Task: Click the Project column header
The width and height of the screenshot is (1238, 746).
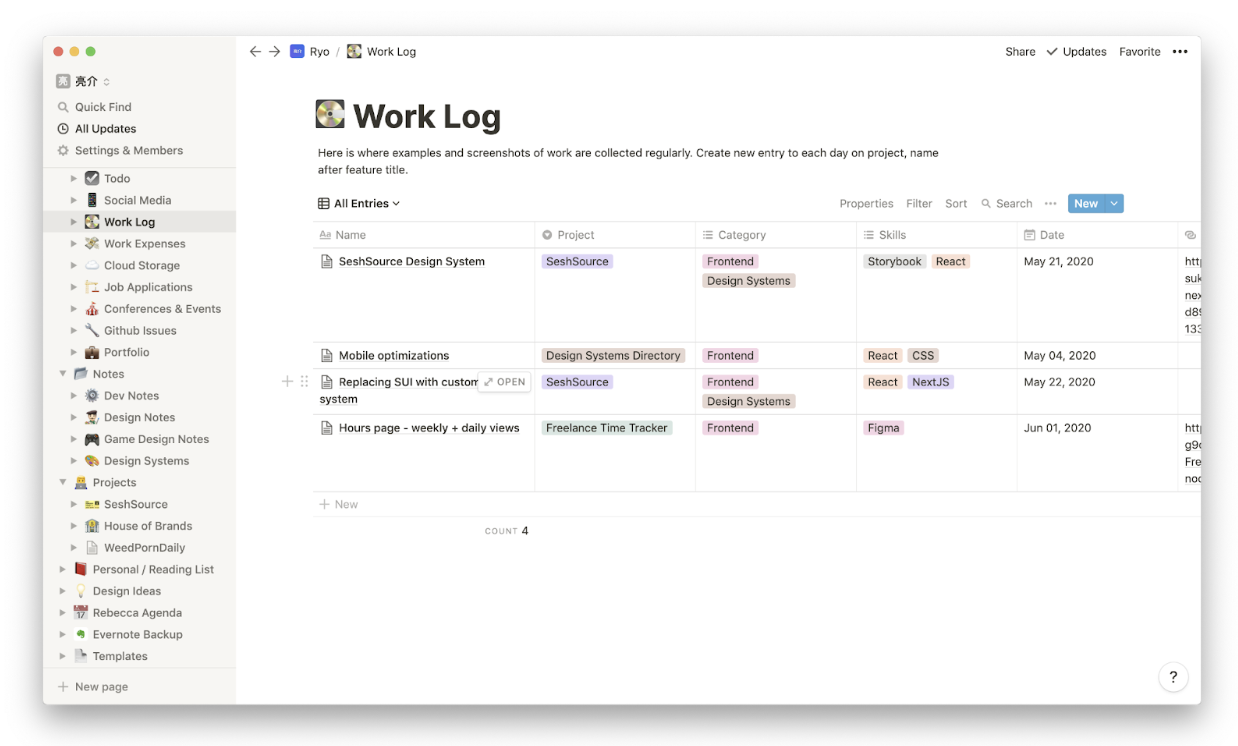Action: coord(615,235)
